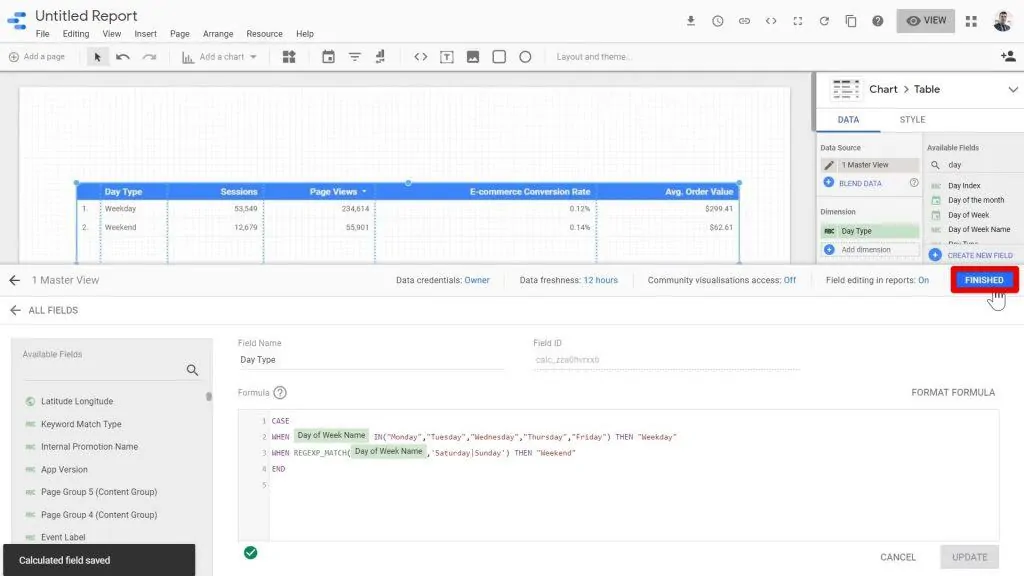Screen dimensions: 1024x576
Task: Click the formula help question mark
Action: coord(280,393)
